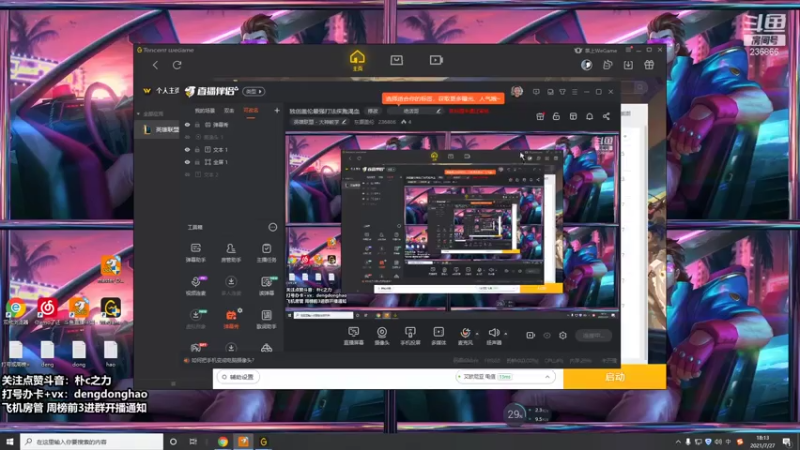
Task: Open the 读弹幕 tool with NEW badge
Action: 266,286
